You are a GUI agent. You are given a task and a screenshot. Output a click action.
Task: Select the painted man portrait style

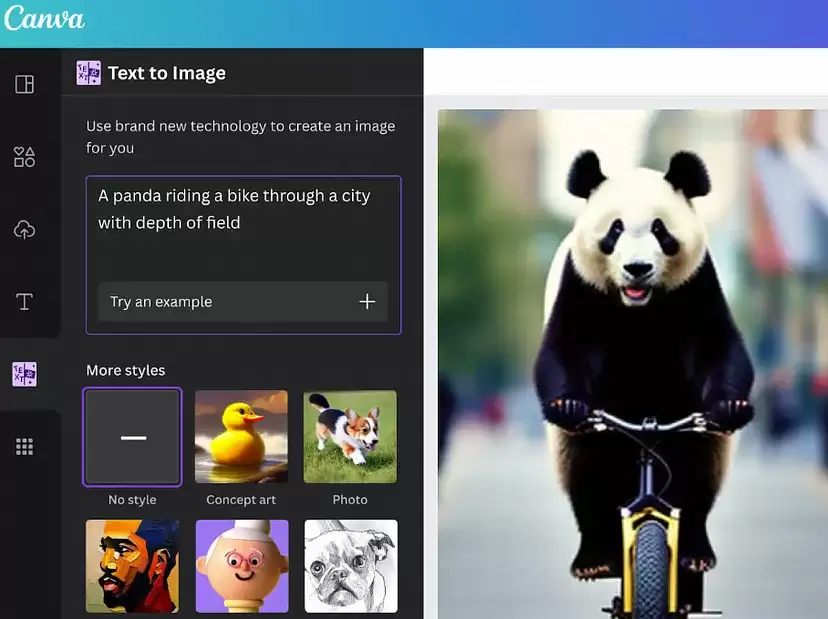pyautogui.click(x=133, y=566)
